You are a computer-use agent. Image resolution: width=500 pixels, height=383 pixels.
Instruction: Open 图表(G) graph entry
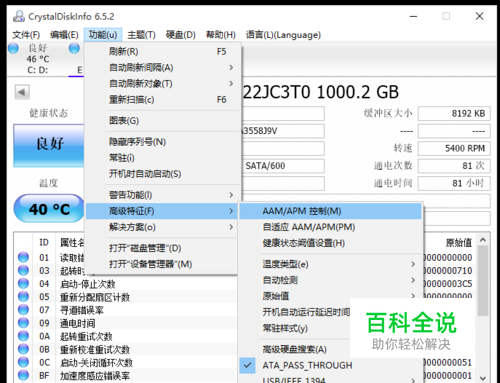(163, 121)
